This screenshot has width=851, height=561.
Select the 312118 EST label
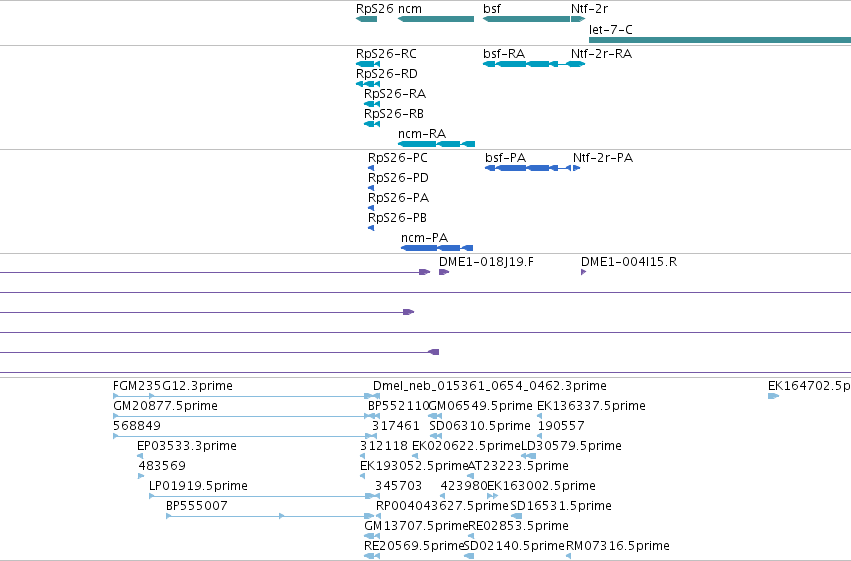pos(384,446)
